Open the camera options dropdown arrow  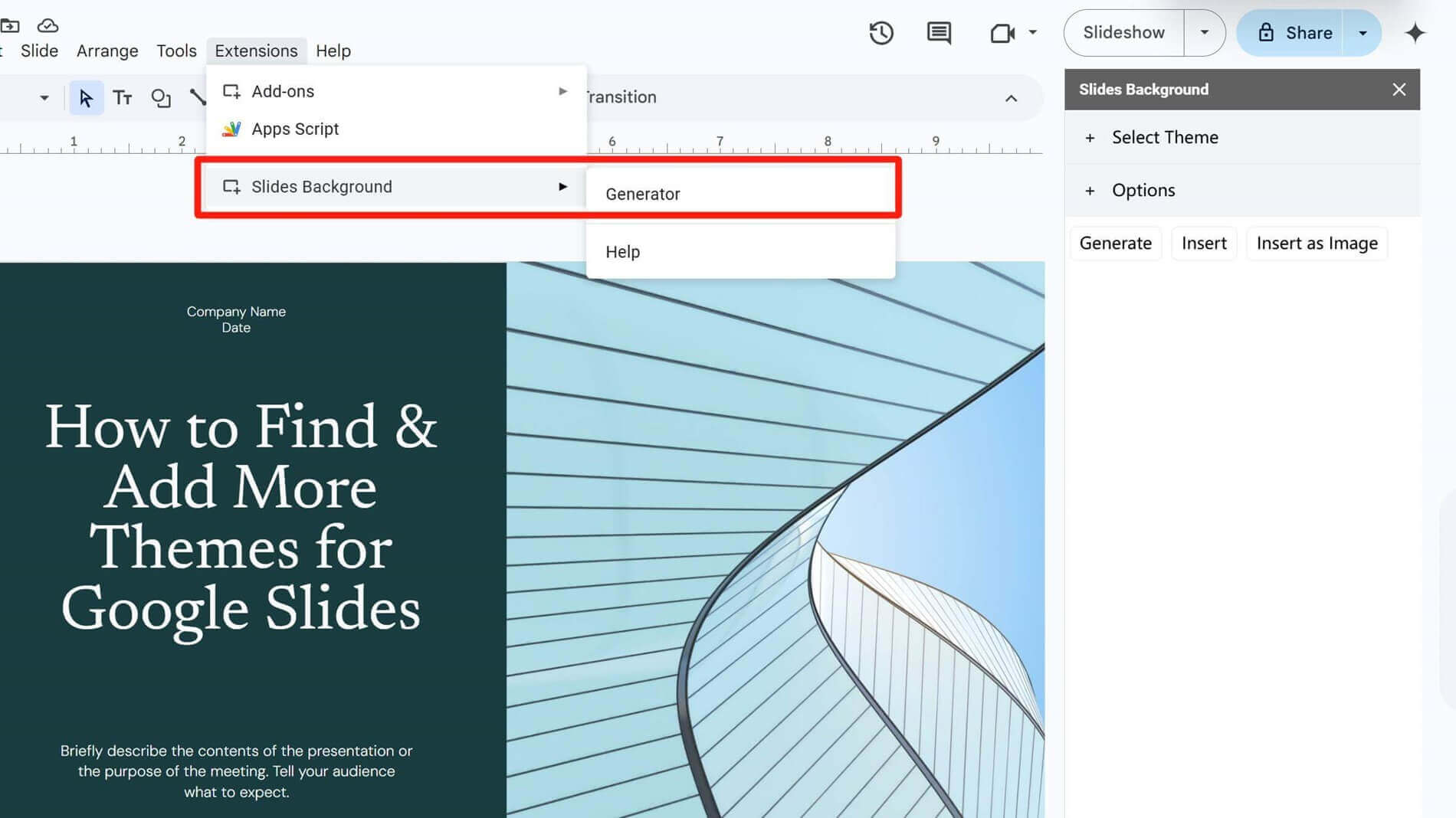point(1033,32)
